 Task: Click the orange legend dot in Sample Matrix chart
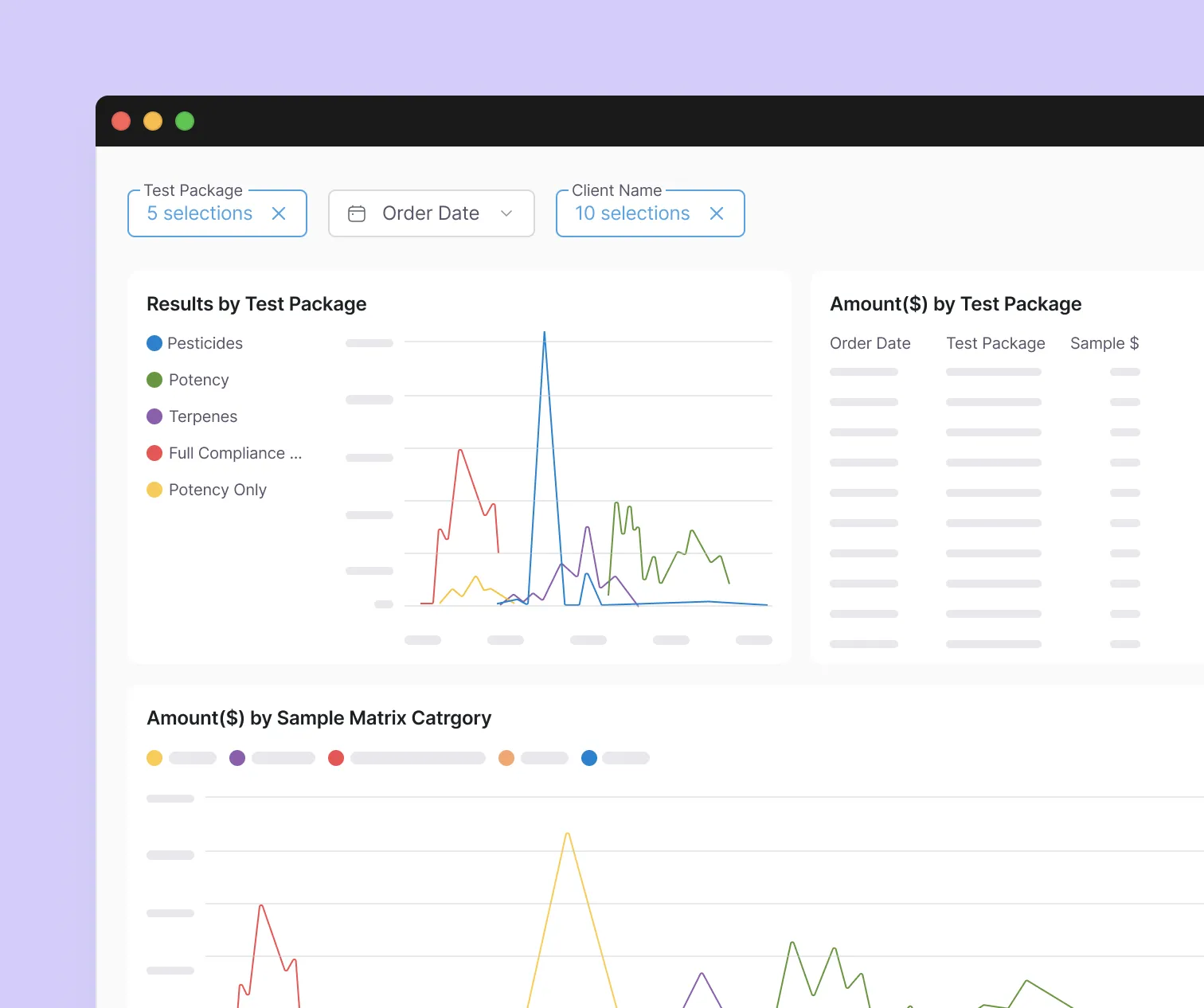[x=506, y=758]
